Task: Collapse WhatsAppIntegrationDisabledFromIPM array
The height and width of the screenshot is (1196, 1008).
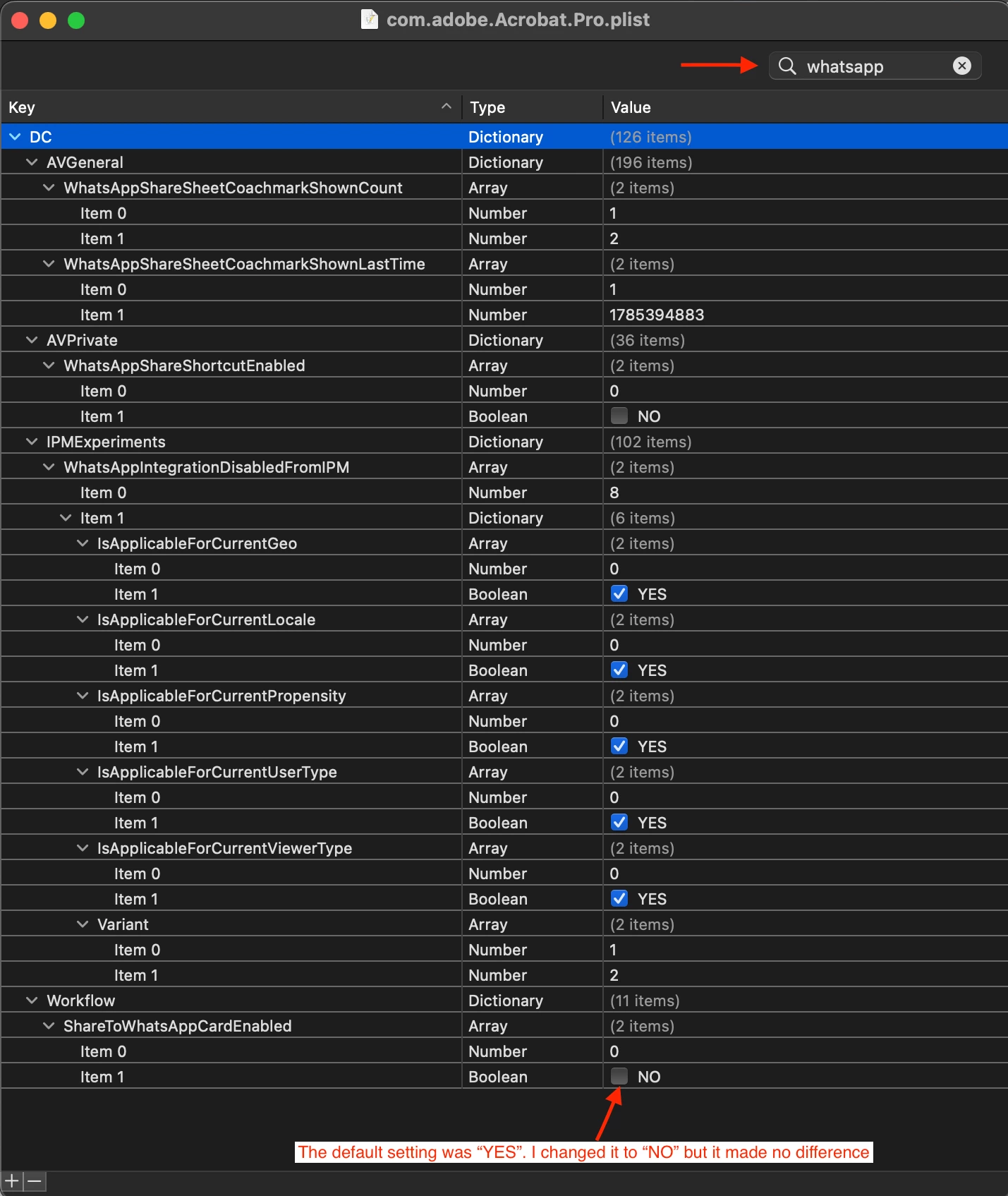Action: pyautogui.click(x=49, y=467)
